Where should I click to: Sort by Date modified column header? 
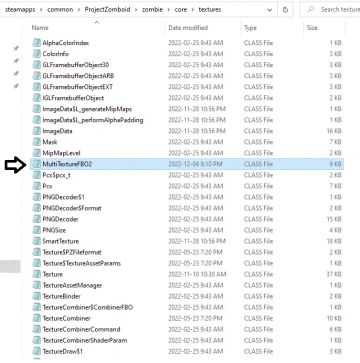coord(188,28)
